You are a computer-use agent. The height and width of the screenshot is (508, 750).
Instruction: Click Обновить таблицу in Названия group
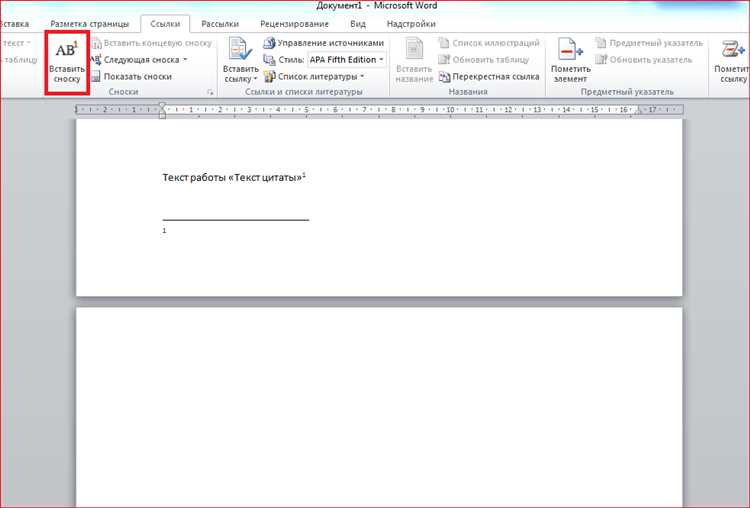point(484,60)
